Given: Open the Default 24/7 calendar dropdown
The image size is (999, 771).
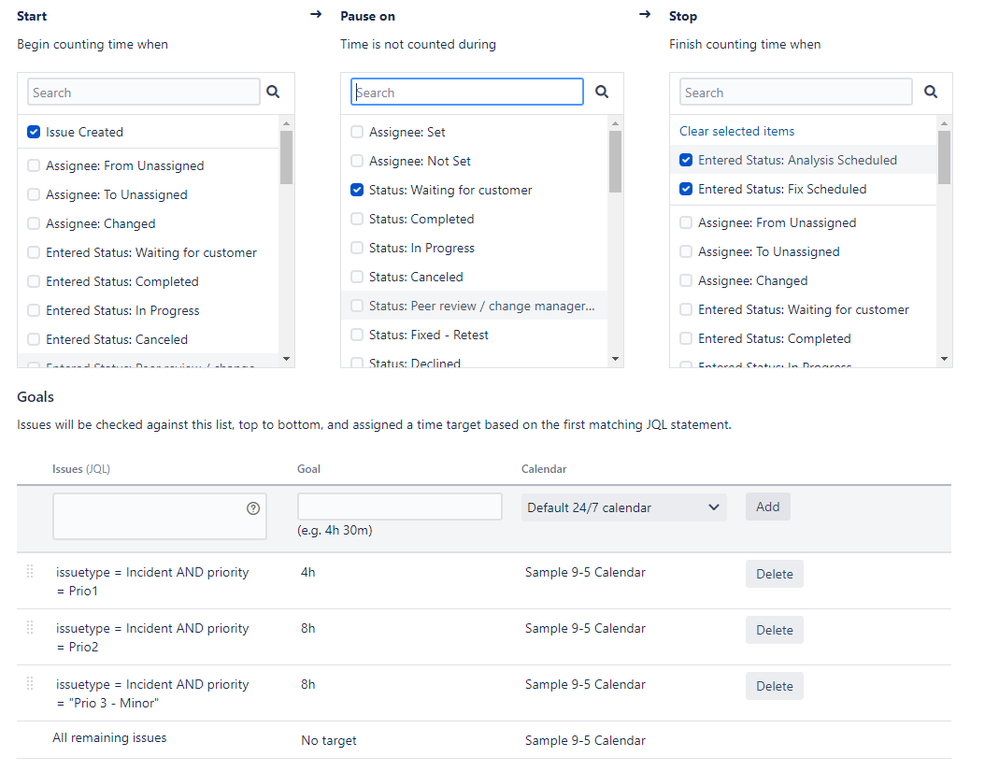Looking at the screenshot, I should pos(624,507).
